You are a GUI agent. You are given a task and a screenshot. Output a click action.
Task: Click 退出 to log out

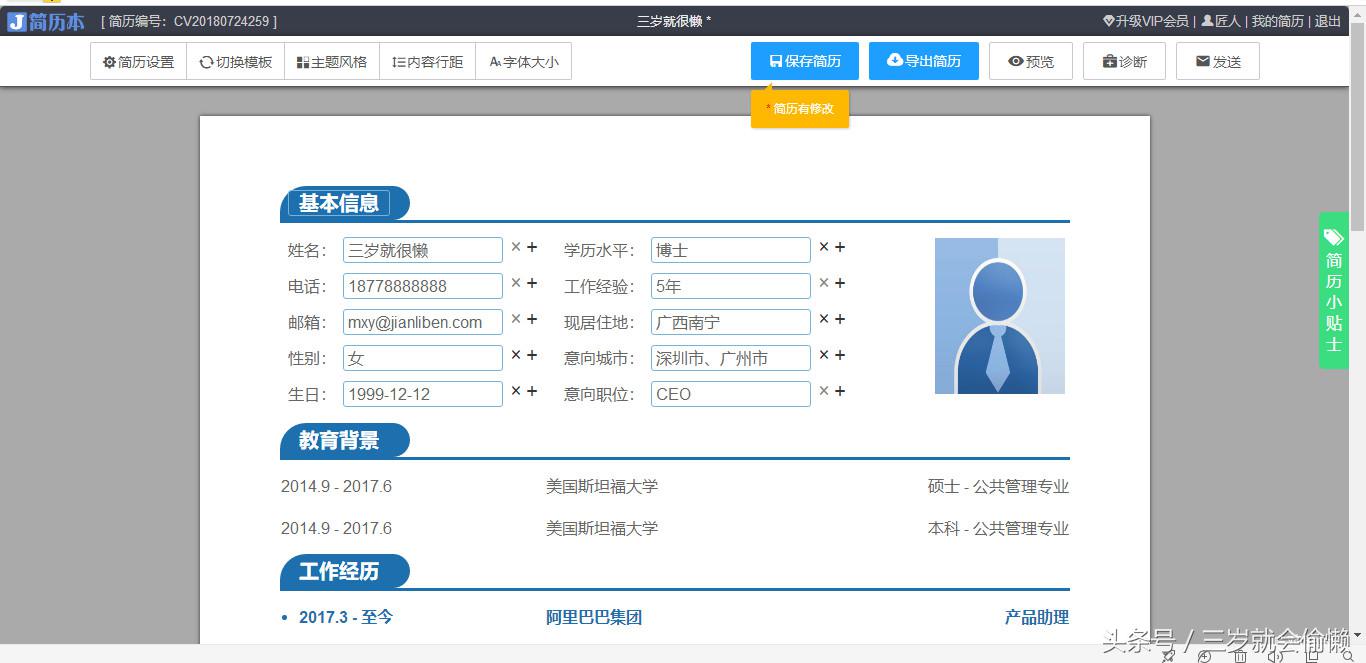pos(1327,20)
